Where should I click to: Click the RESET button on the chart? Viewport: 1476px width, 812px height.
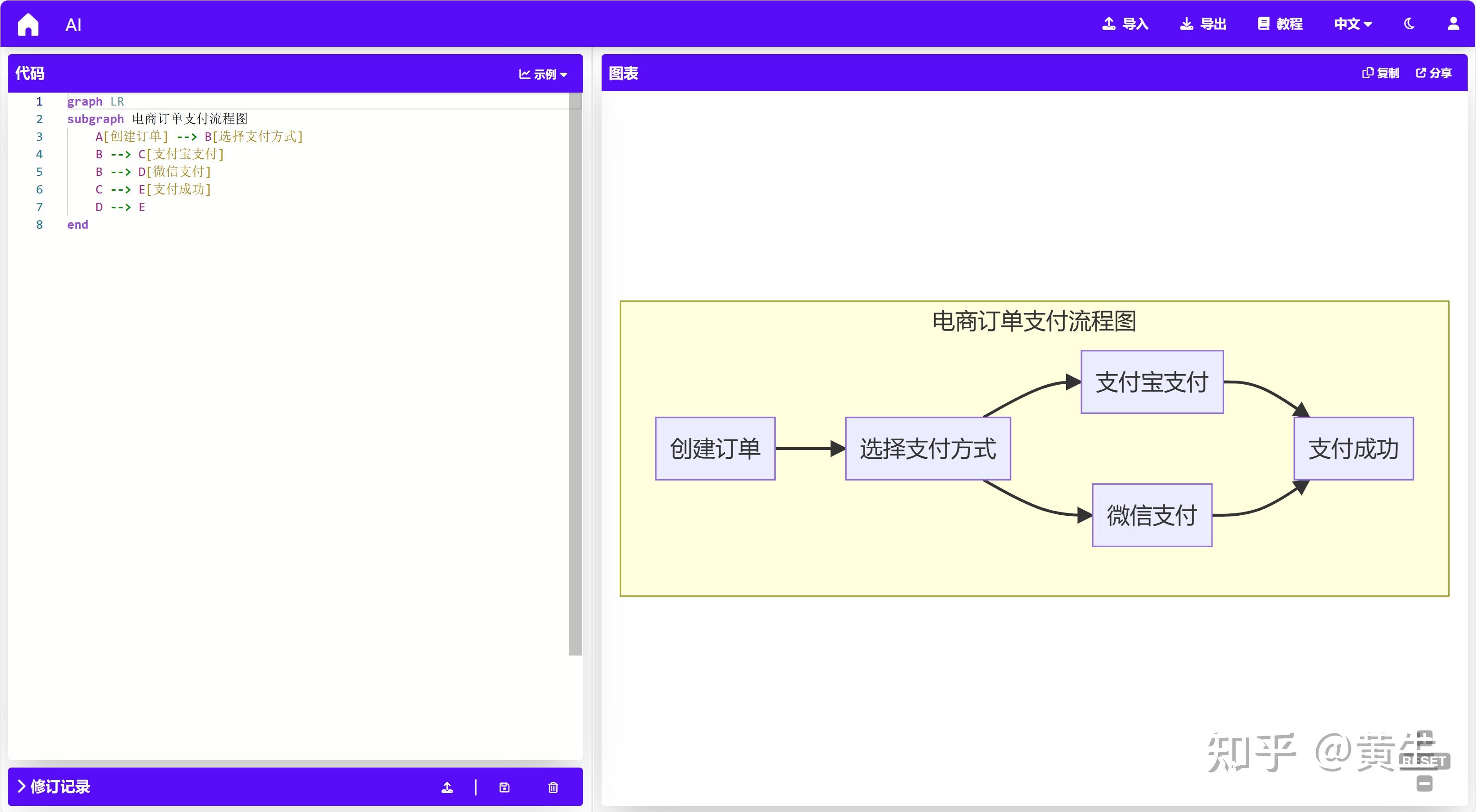(x=1425, y=761)
